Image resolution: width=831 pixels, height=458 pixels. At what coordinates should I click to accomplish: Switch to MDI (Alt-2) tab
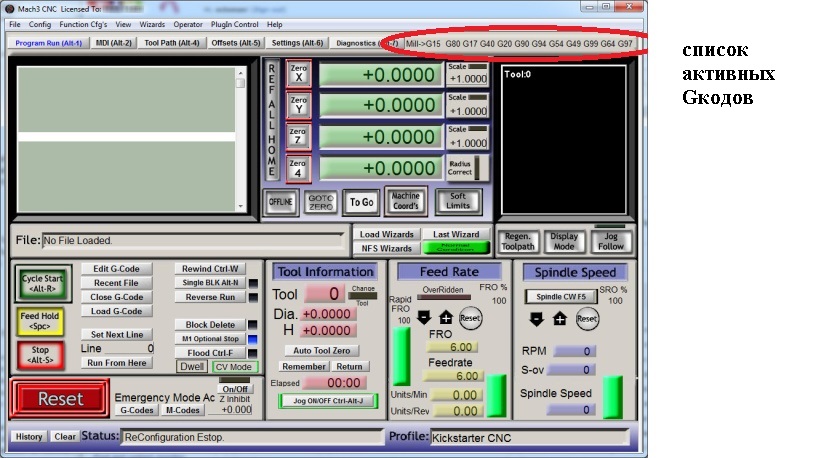[x=113, y=43]
